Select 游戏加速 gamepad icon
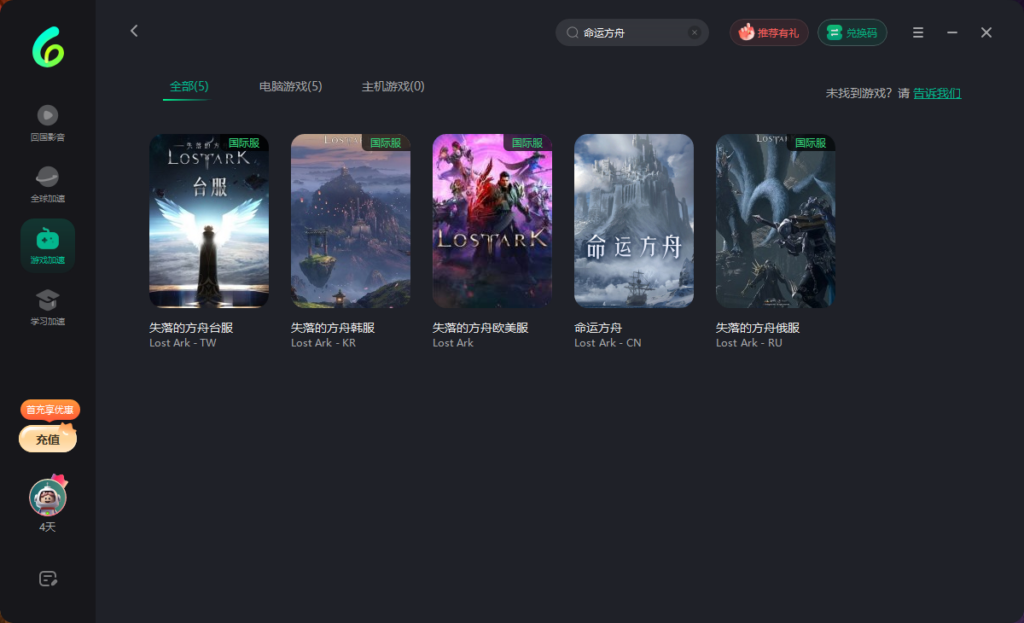1024x623 pixels. [47, 240]
